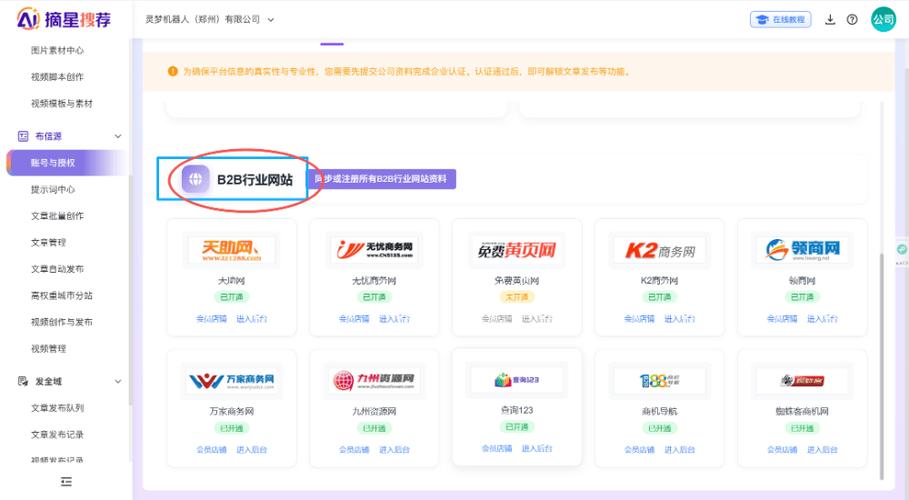Open 提示词中心 in the sidebar
This screenshot has height=500, width=909.
53,190
